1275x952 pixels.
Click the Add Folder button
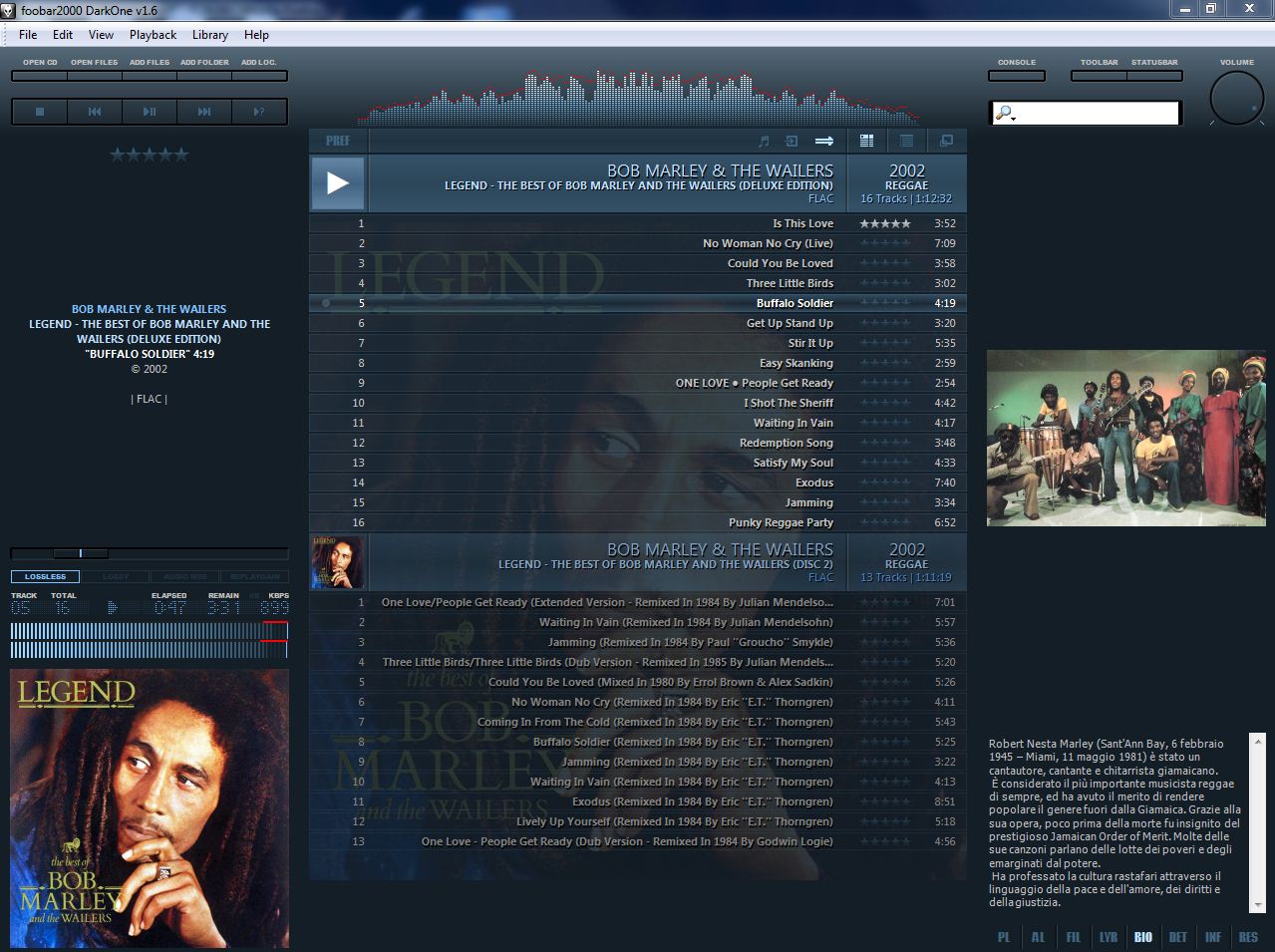click(204, 75)
